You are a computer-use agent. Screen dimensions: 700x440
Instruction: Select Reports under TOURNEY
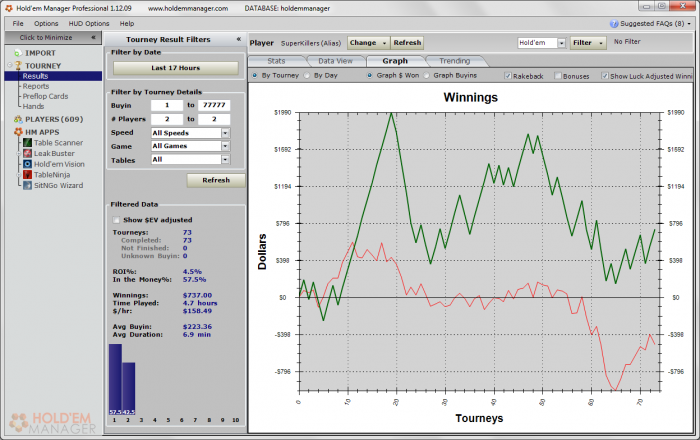pos(36,86)
